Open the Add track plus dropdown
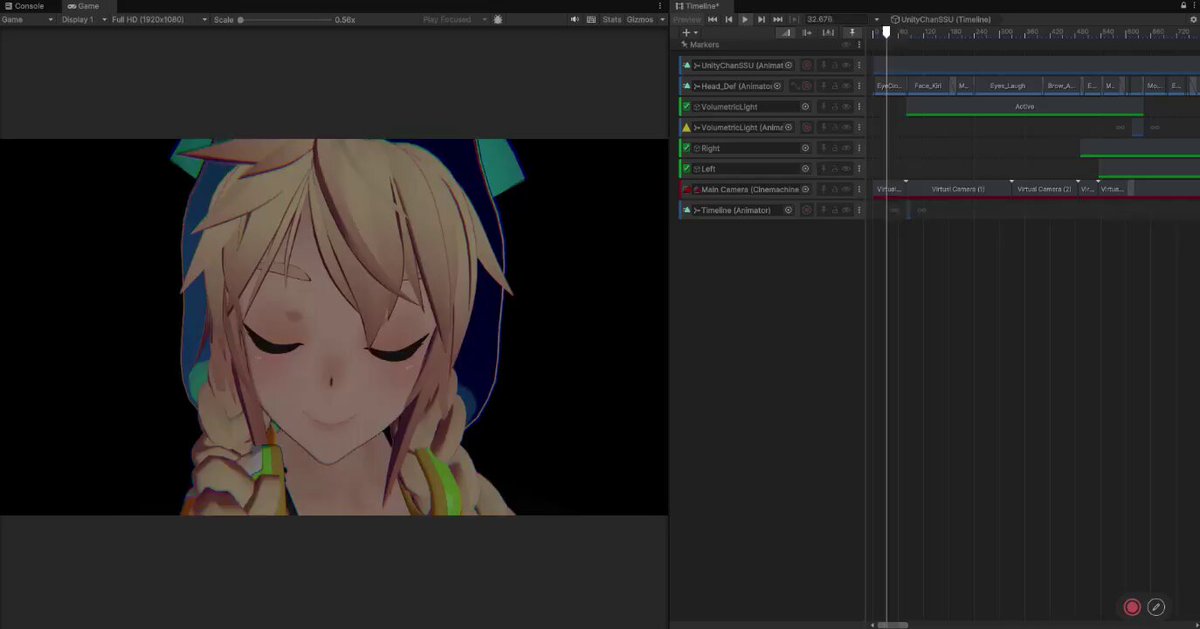 click(x=688, y=33)
